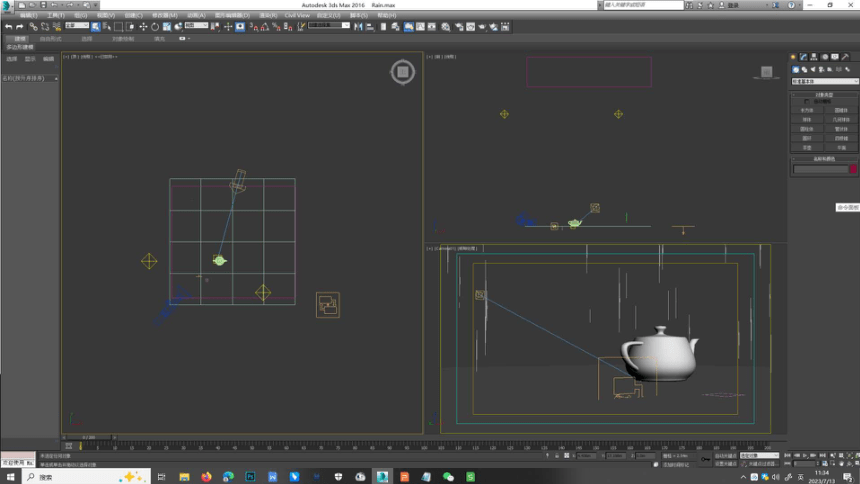Viewport: 860px width, 484px height.
Task: Open the Standard Primitives category dropdown
Action: 824,81
